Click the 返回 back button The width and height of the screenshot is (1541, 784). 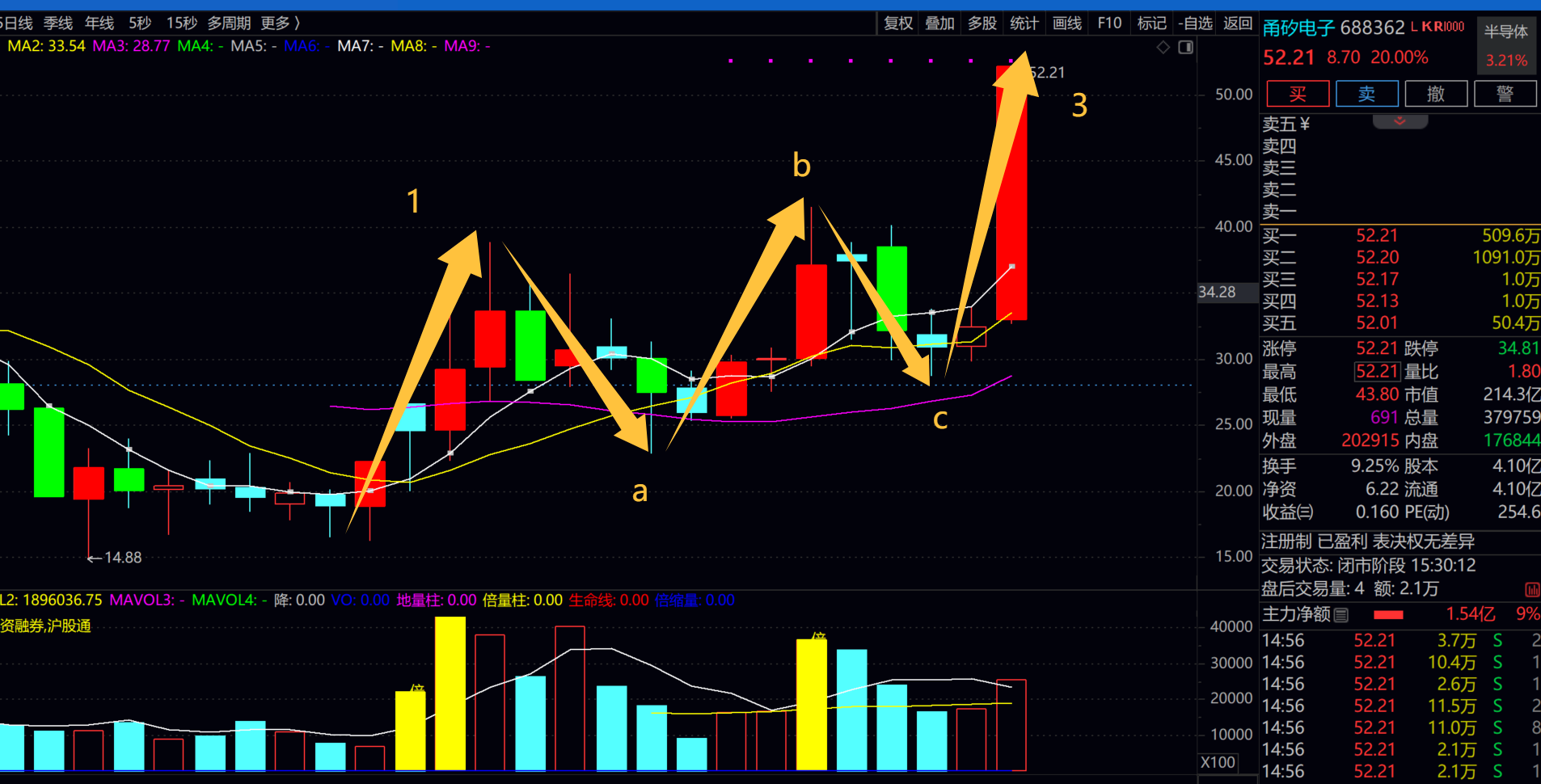coord(1237,23)
